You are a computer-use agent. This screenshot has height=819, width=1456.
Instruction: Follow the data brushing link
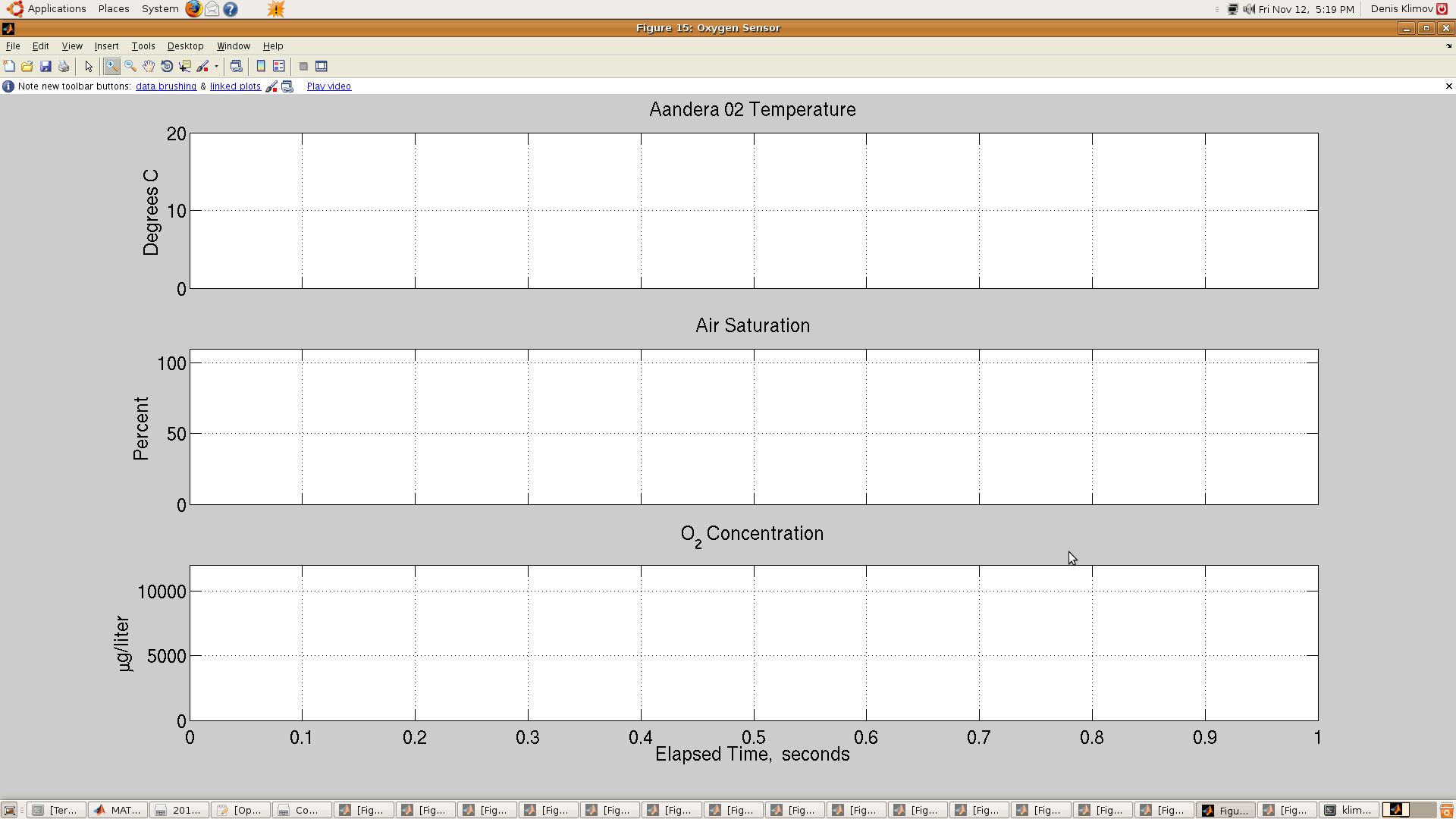point(166,86)
